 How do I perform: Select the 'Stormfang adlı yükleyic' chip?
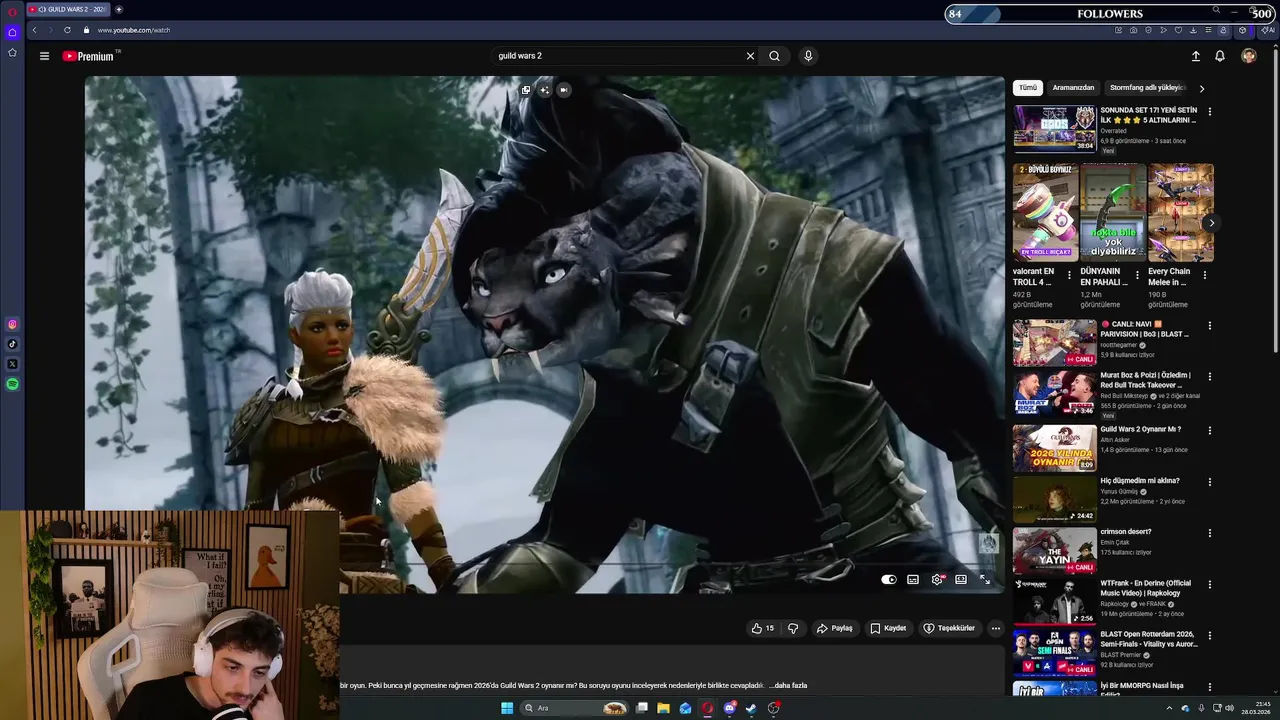[1147, 88]
